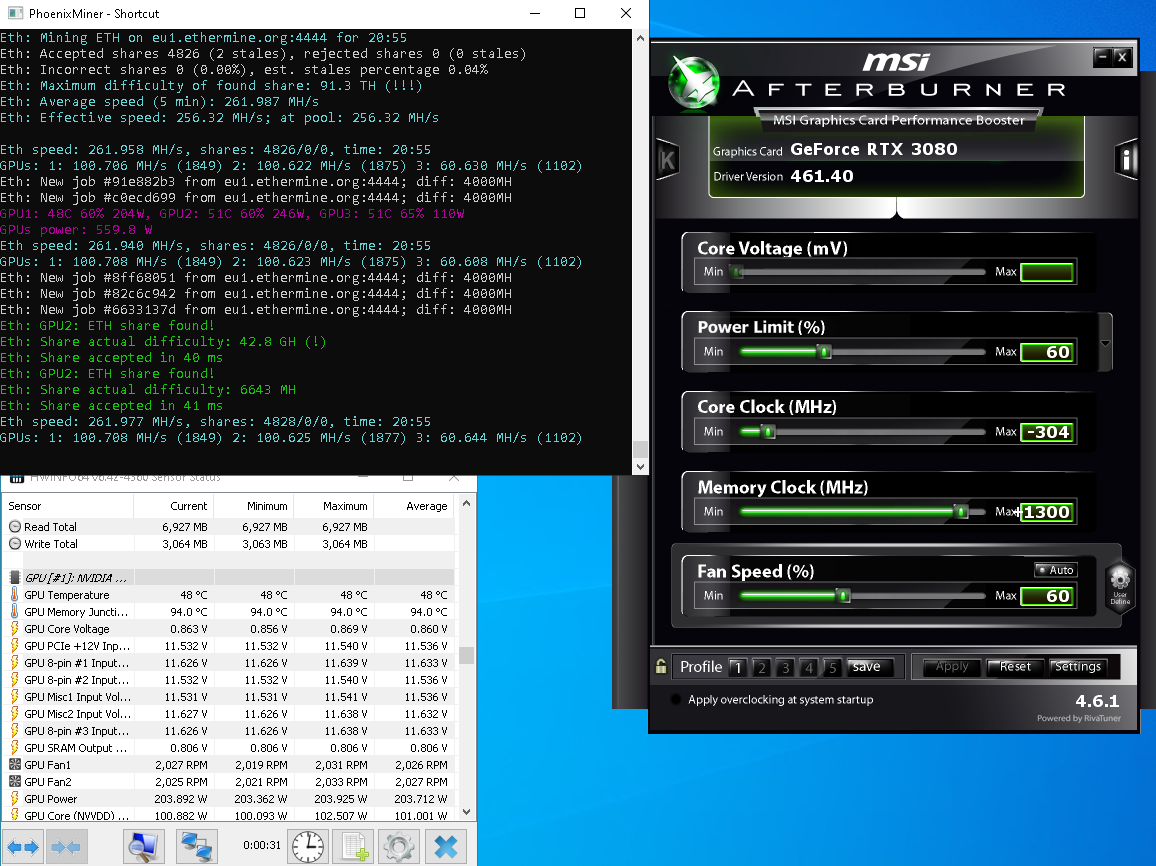Select the Write Total sensor row
The width and height of the screenshot is (1156, 866).
[x=229, y=544]
